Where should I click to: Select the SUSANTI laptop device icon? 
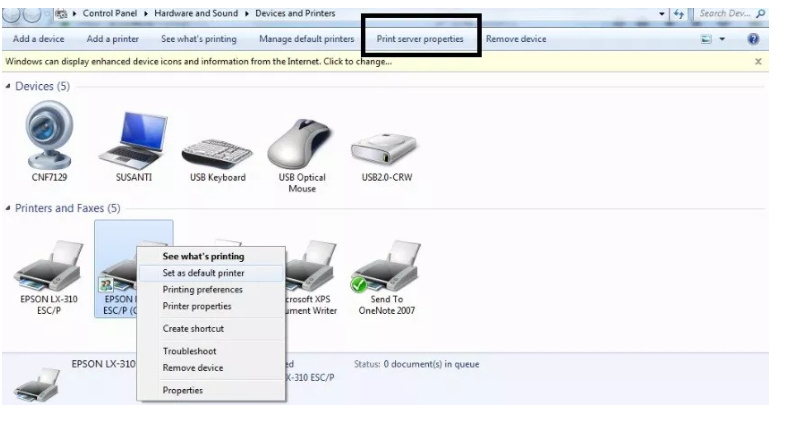(132, 140)
